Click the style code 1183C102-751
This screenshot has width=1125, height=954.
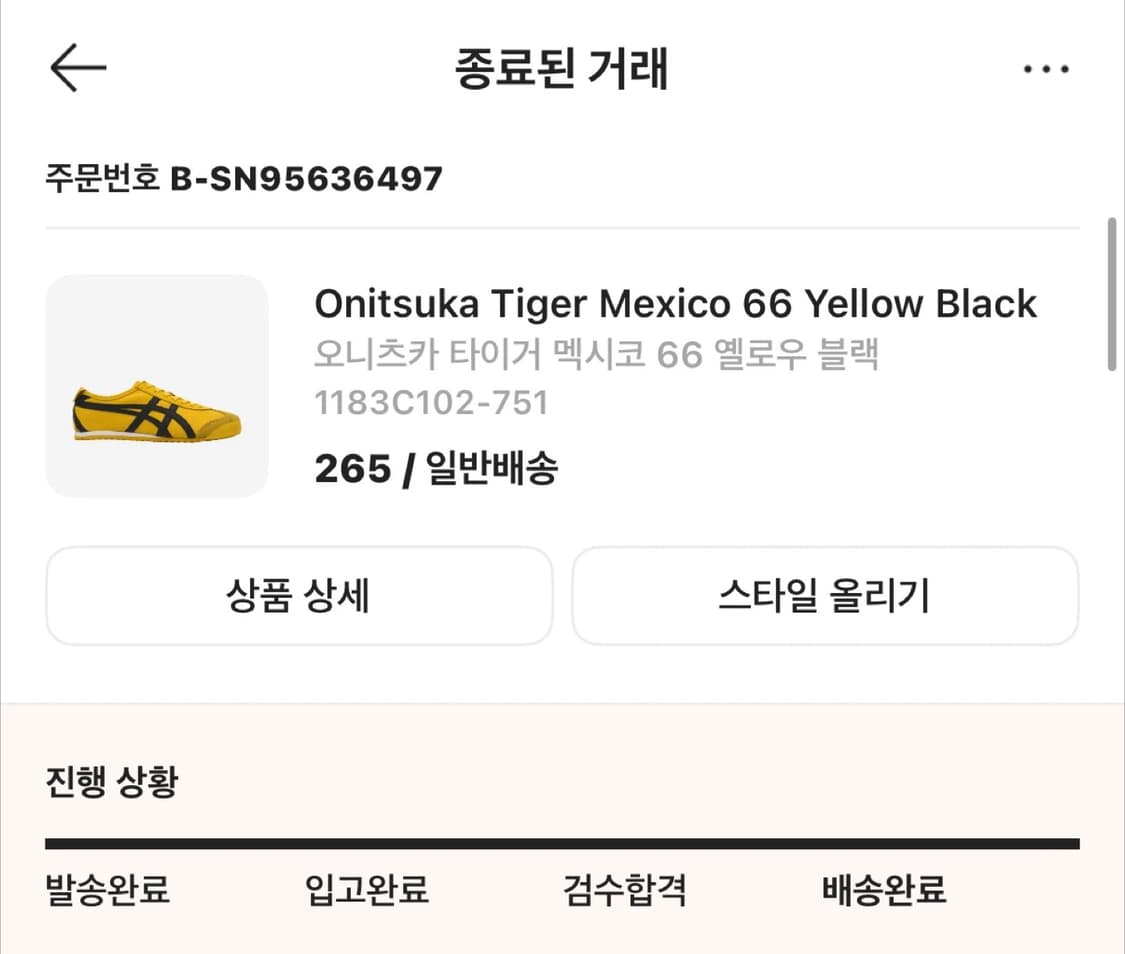pos(431,404)
